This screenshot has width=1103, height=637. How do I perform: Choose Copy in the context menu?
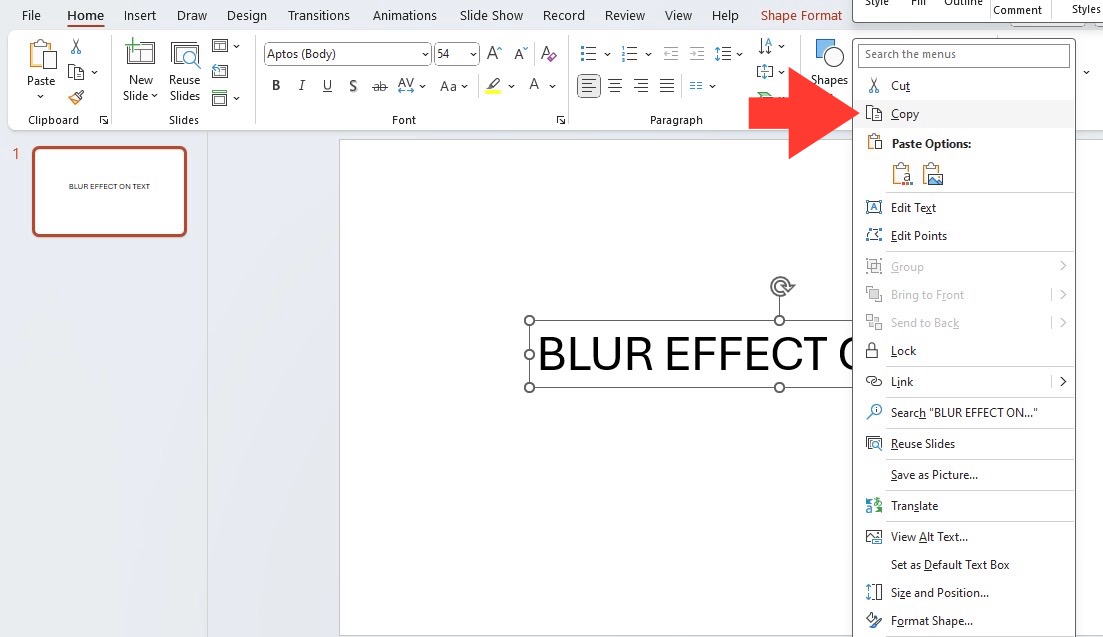click(x=964, y=114)
